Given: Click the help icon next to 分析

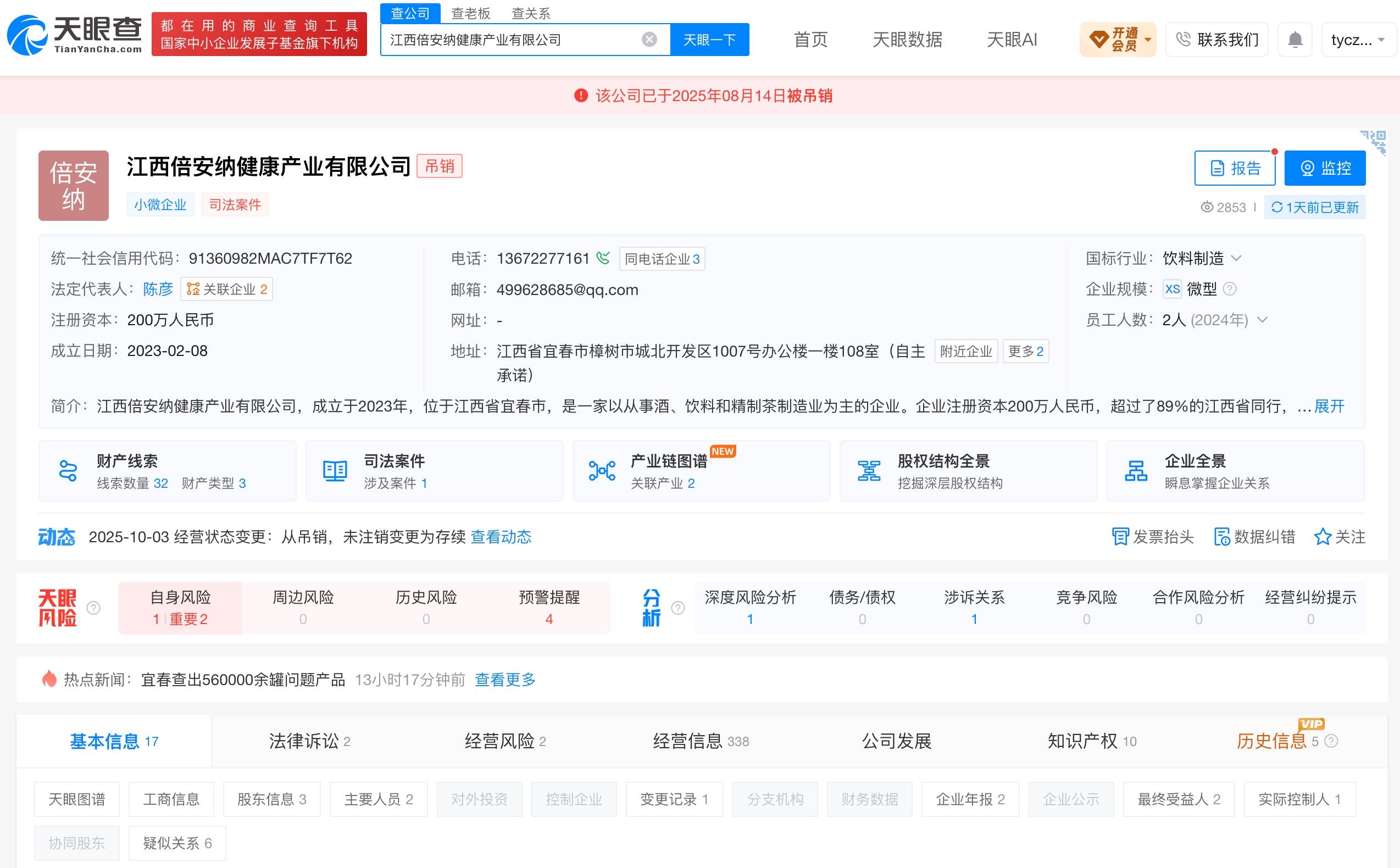Looking at the screenshot, I should 678,608.
